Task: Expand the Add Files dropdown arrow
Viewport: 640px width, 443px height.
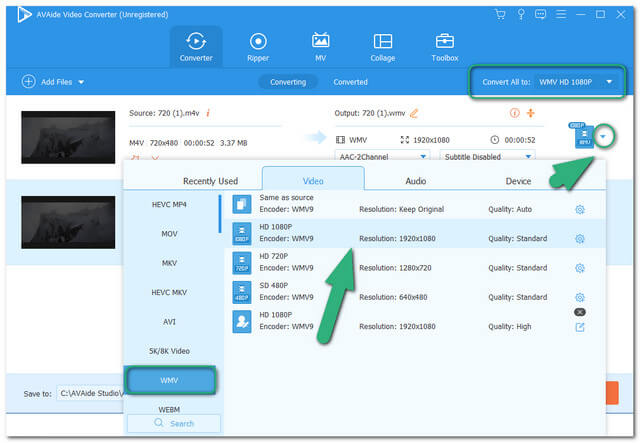Action: 81,82
